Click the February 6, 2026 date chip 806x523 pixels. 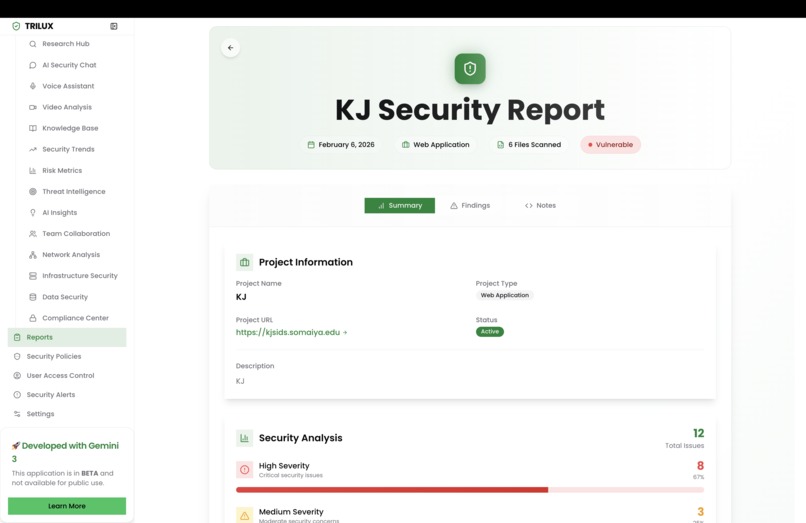click(341, 145)
